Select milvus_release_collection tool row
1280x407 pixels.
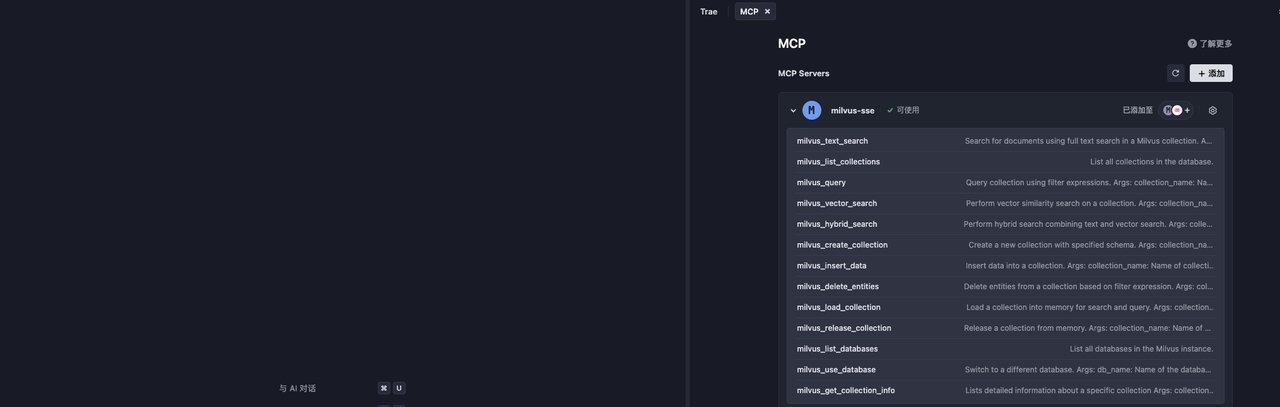pos(1005,328)
